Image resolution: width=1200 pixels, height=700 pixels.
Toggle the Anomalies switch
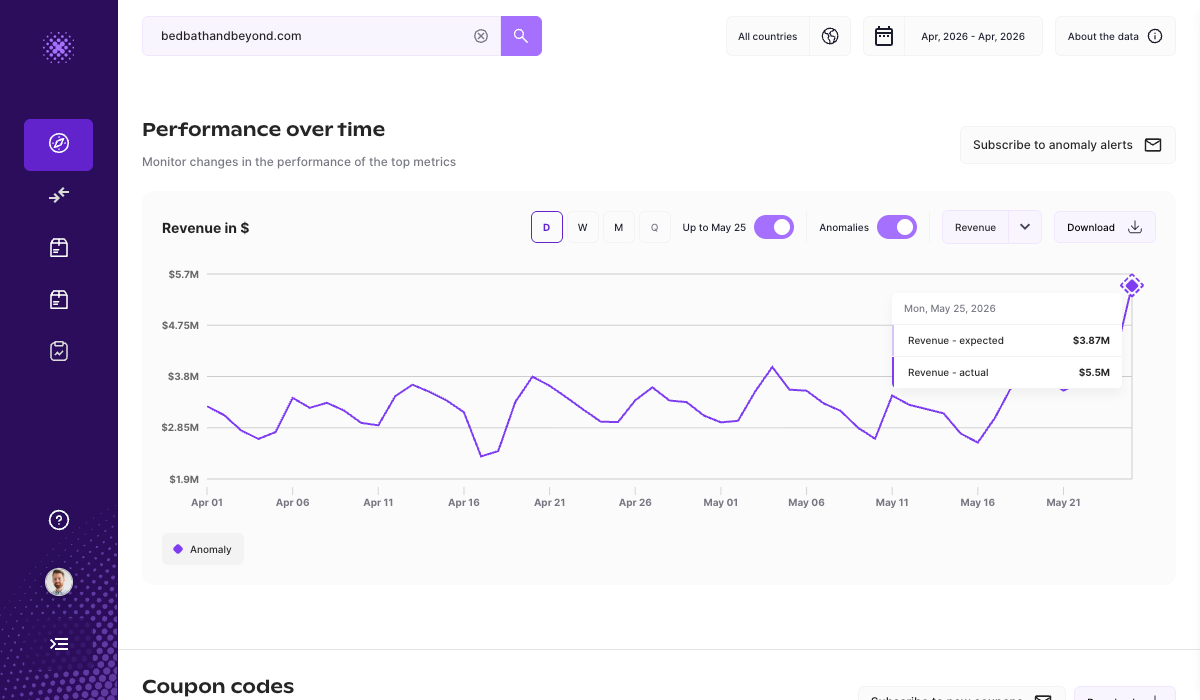[x=897, y=227]
